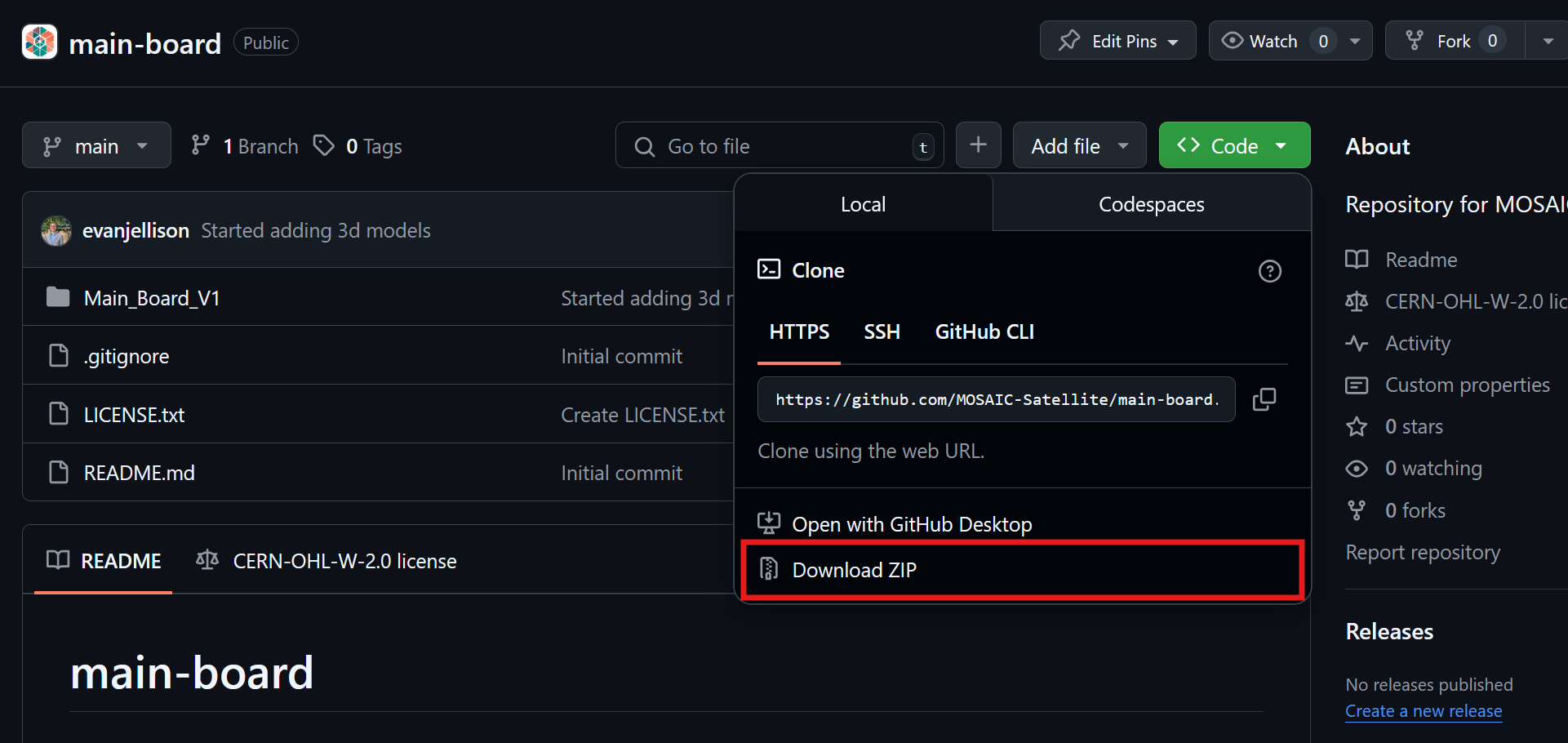1568x743 pixels.
Task: Click the copy URL to clipboard icon
Action: [x=1264, y=399]
